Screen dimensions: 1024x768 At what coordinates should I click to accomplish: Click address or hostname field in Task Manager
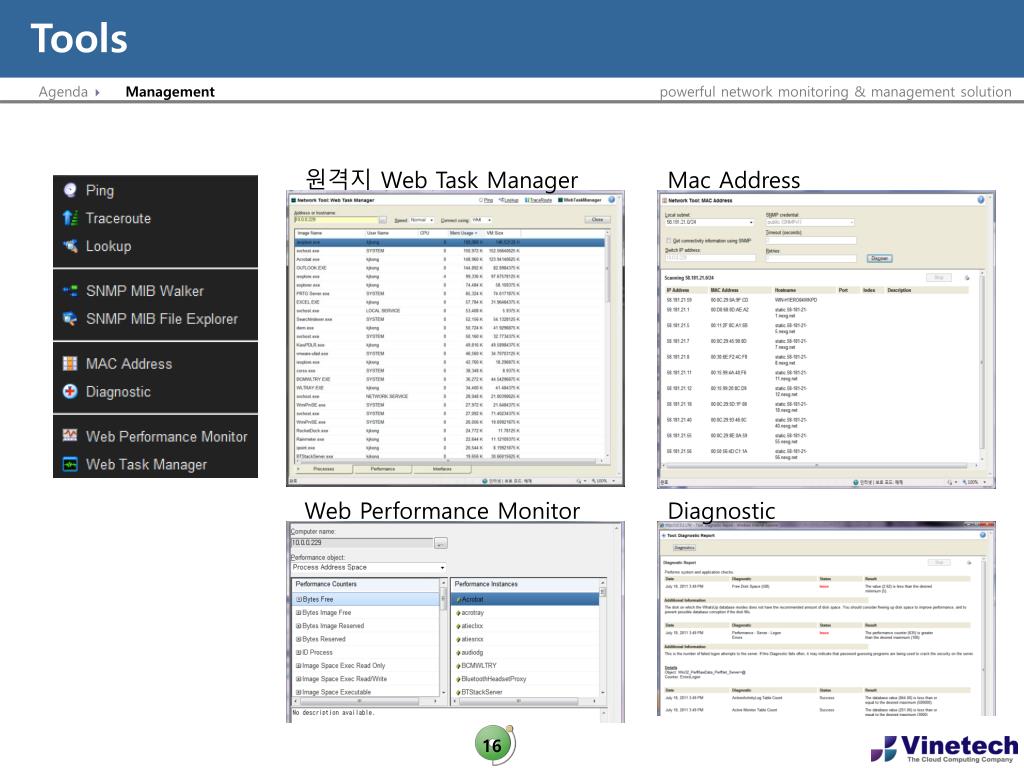pyautogui.click(x=336, y=220)
